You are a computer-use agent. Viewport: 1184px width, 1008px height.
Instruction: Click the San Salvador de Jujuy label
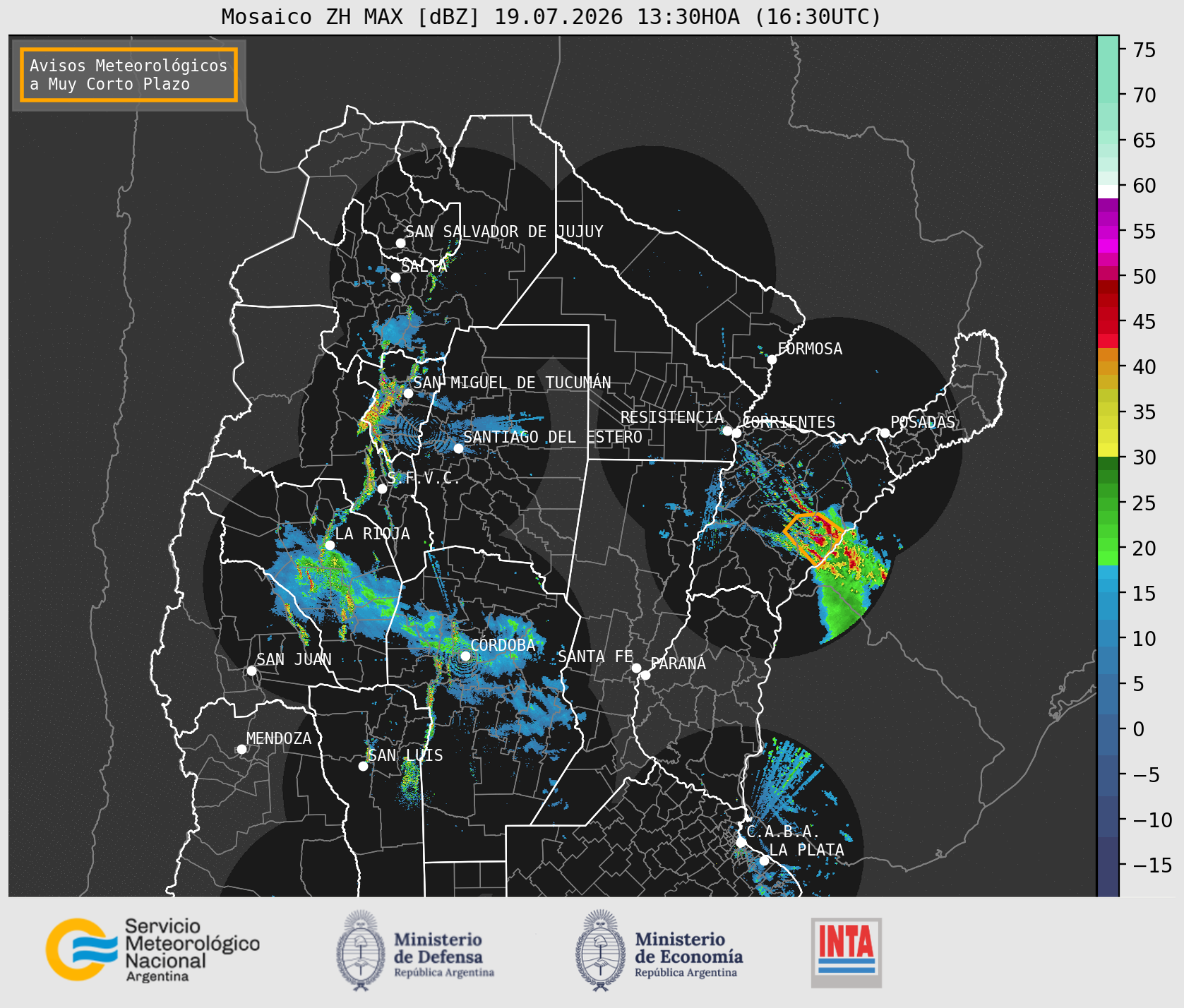tap(504, 232)
